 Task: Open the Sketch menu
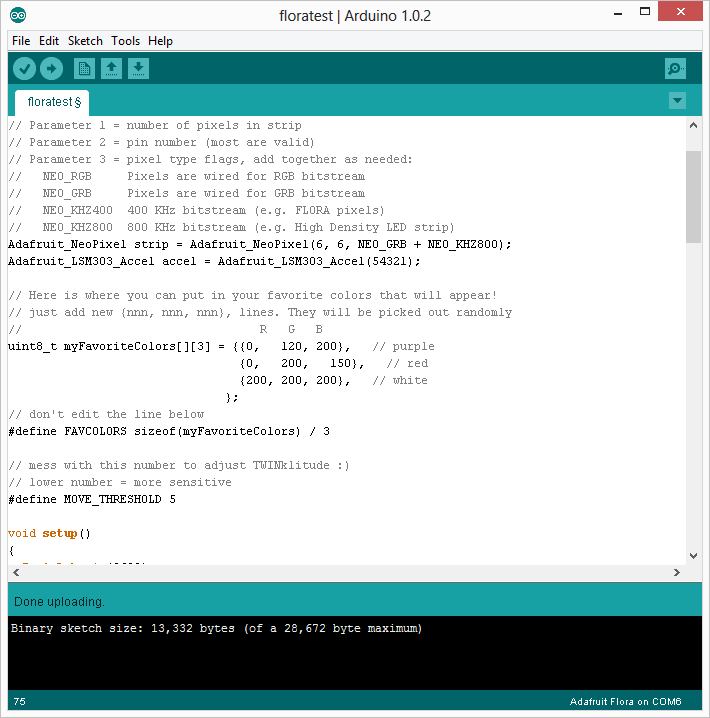click(85, 41)
